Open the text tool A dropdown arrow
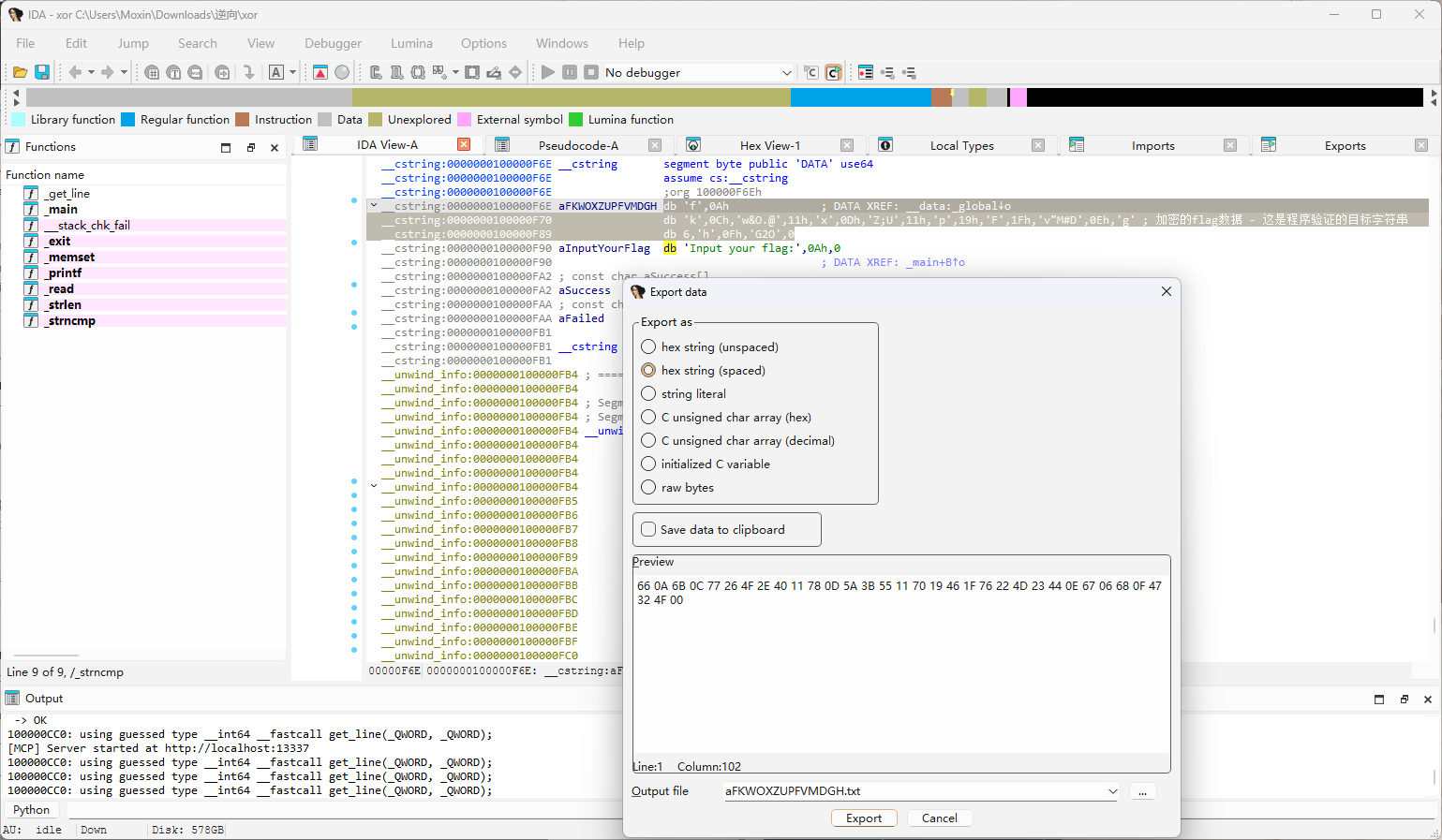Viewport: 1442px width, 840px height. tap(292, 72)
